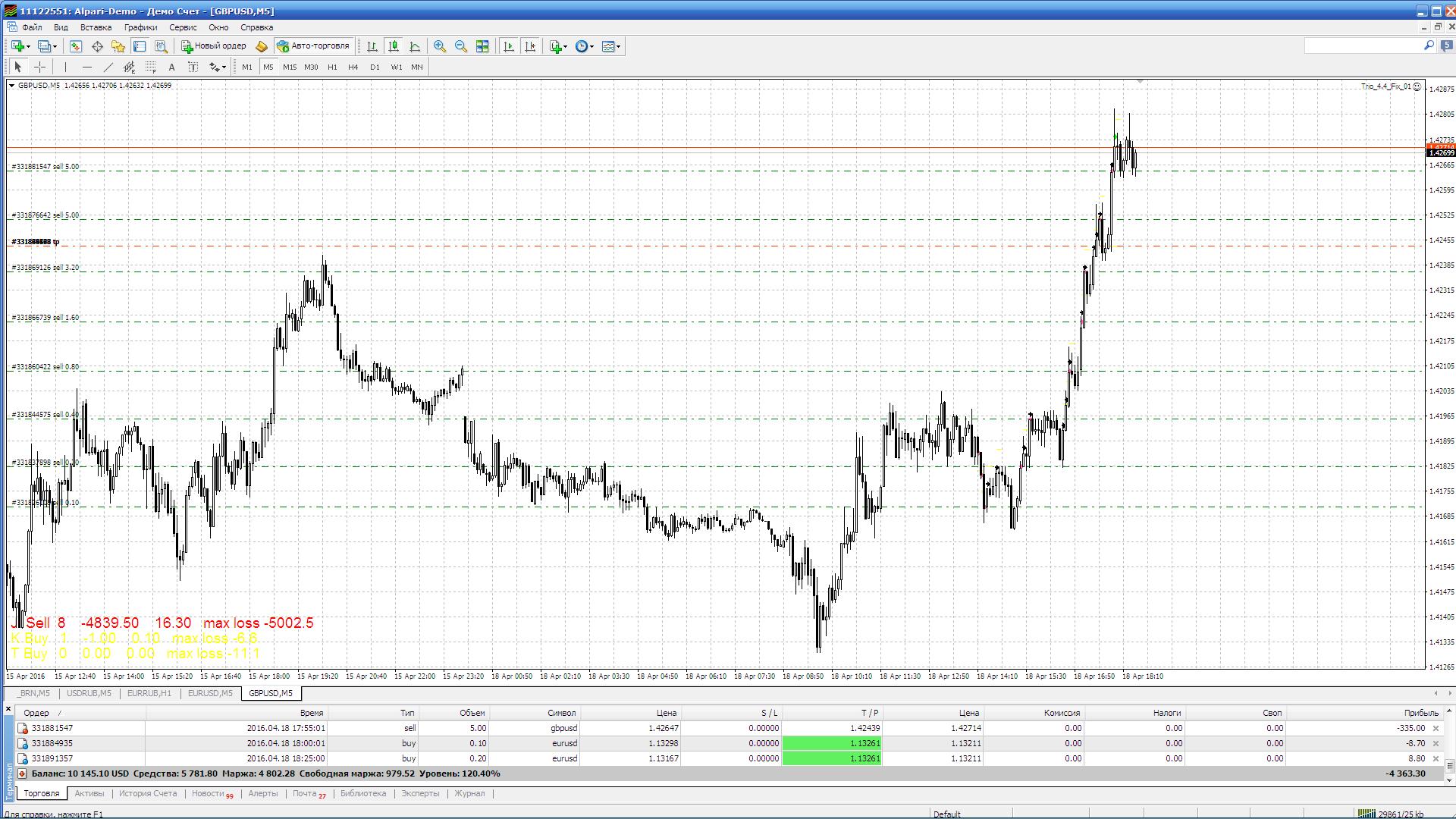1456x819 pixels.
Task: Open the New Chart dropdown arrow
Action: pos(28,47)
